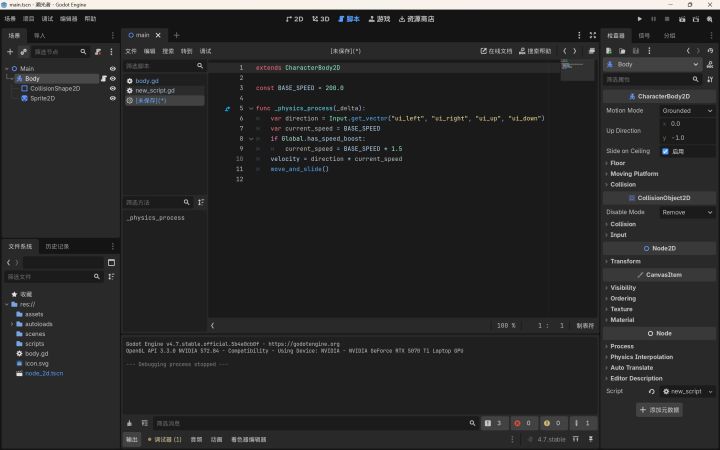This screenshot has height=450, width=720.
Task: Open the scene tree toolbar three-dot menu
Action: coord(111,52)
